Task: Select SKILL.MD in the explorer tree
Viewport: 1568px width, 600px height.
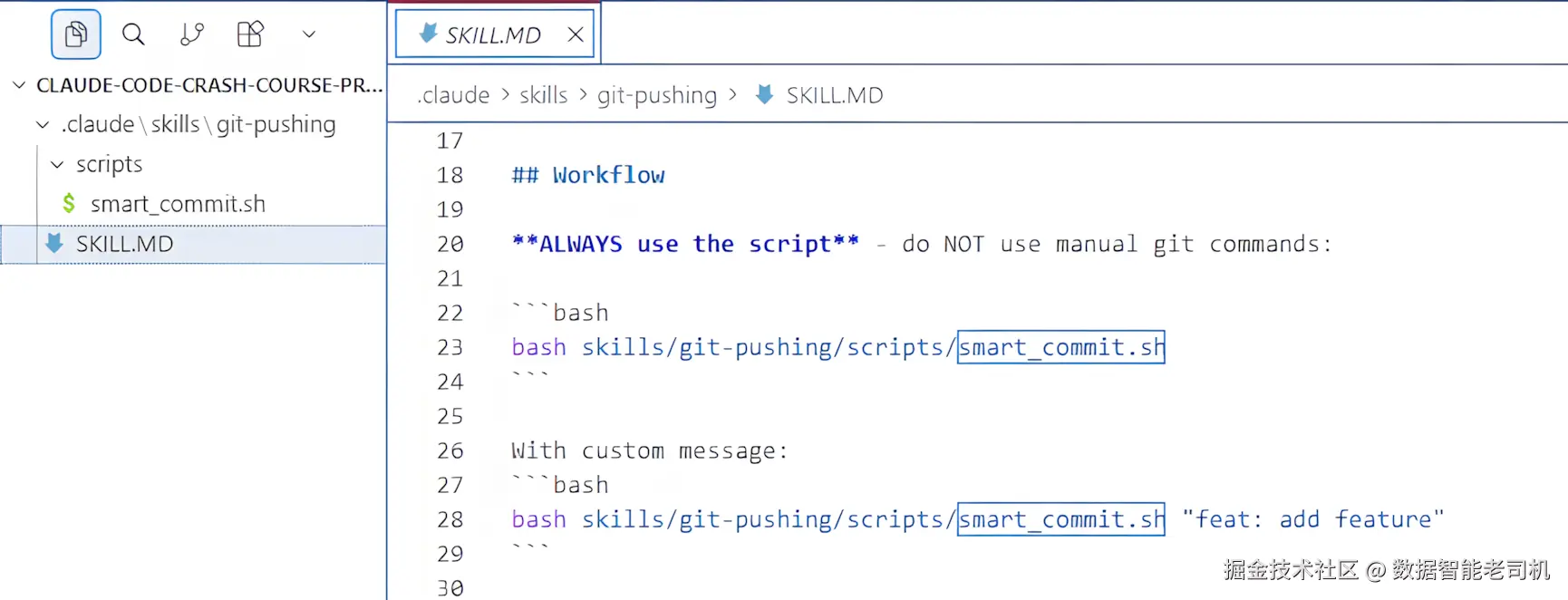Action: click(x=193, y=244)
